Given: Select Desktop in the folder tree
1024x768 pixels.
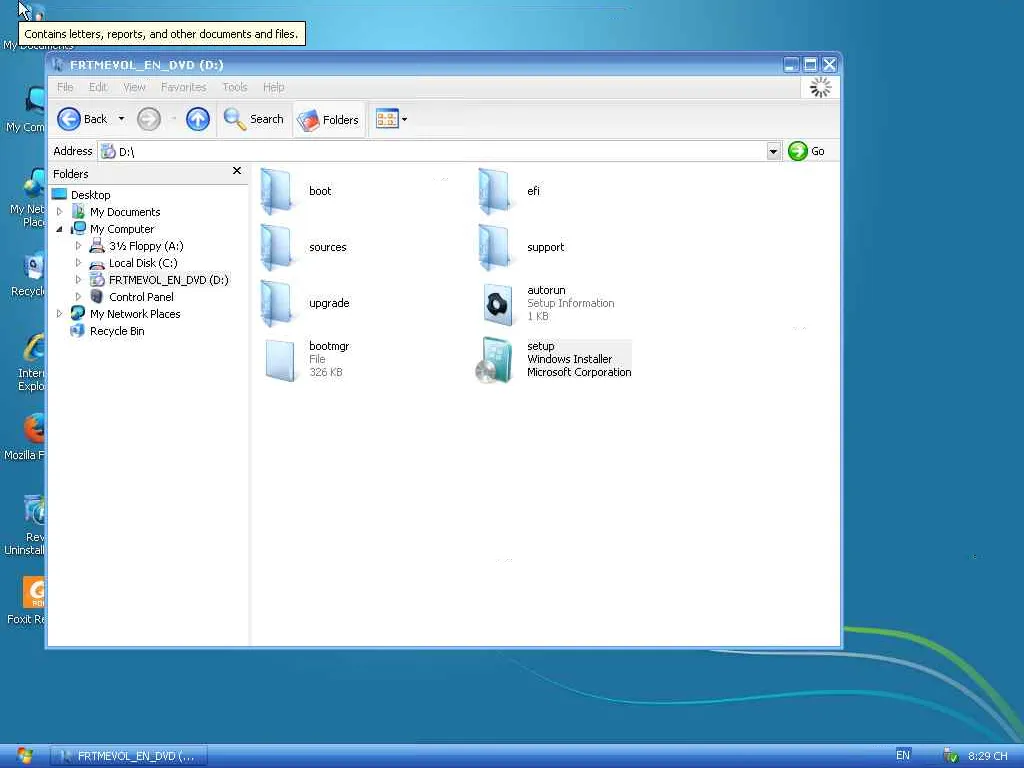Looking at the screenshot, I should pyautogui.click(x=91, y=195).
